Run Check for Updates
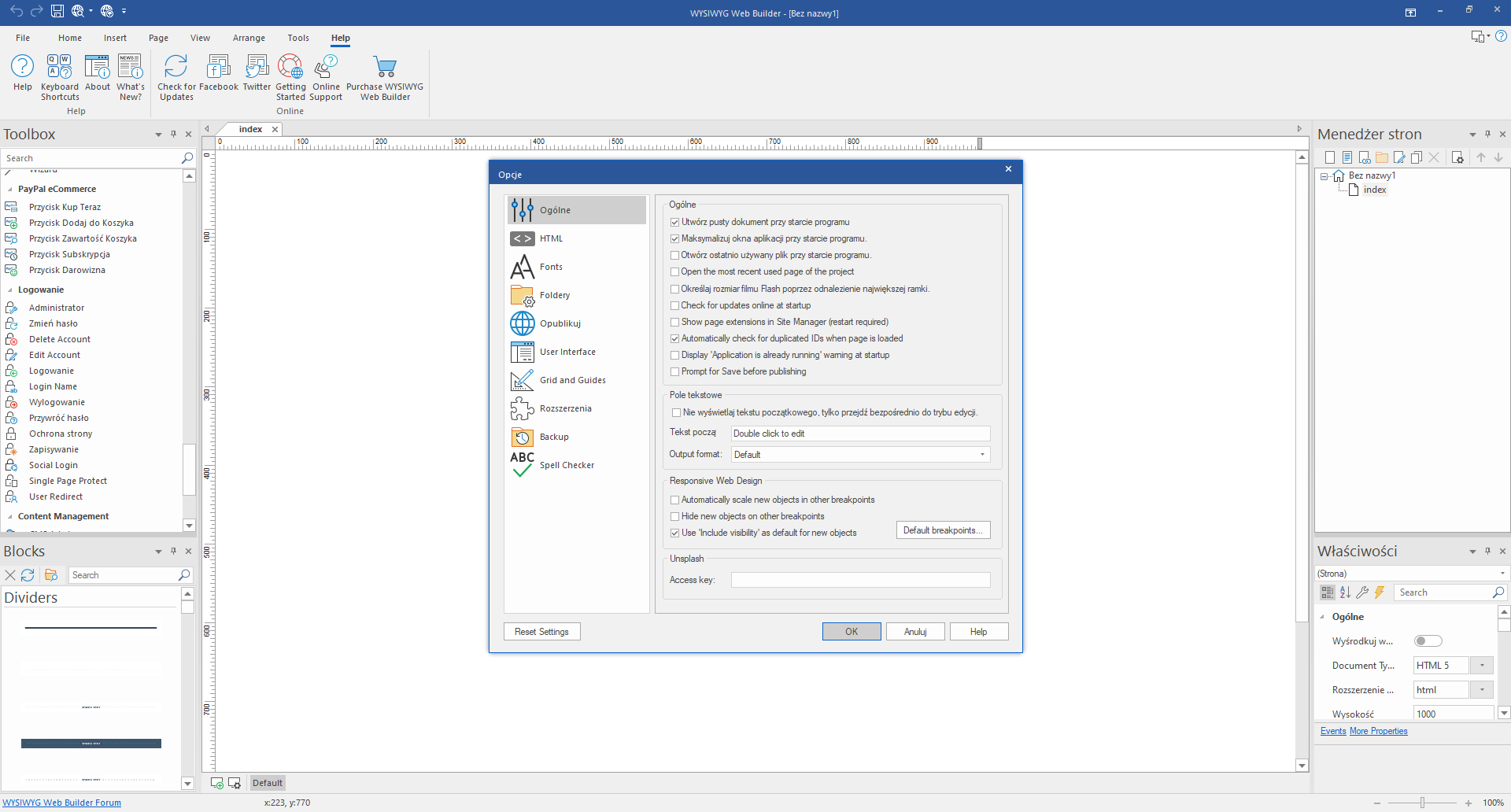This screenshot has width=1511, height=812. pos(176,77)
